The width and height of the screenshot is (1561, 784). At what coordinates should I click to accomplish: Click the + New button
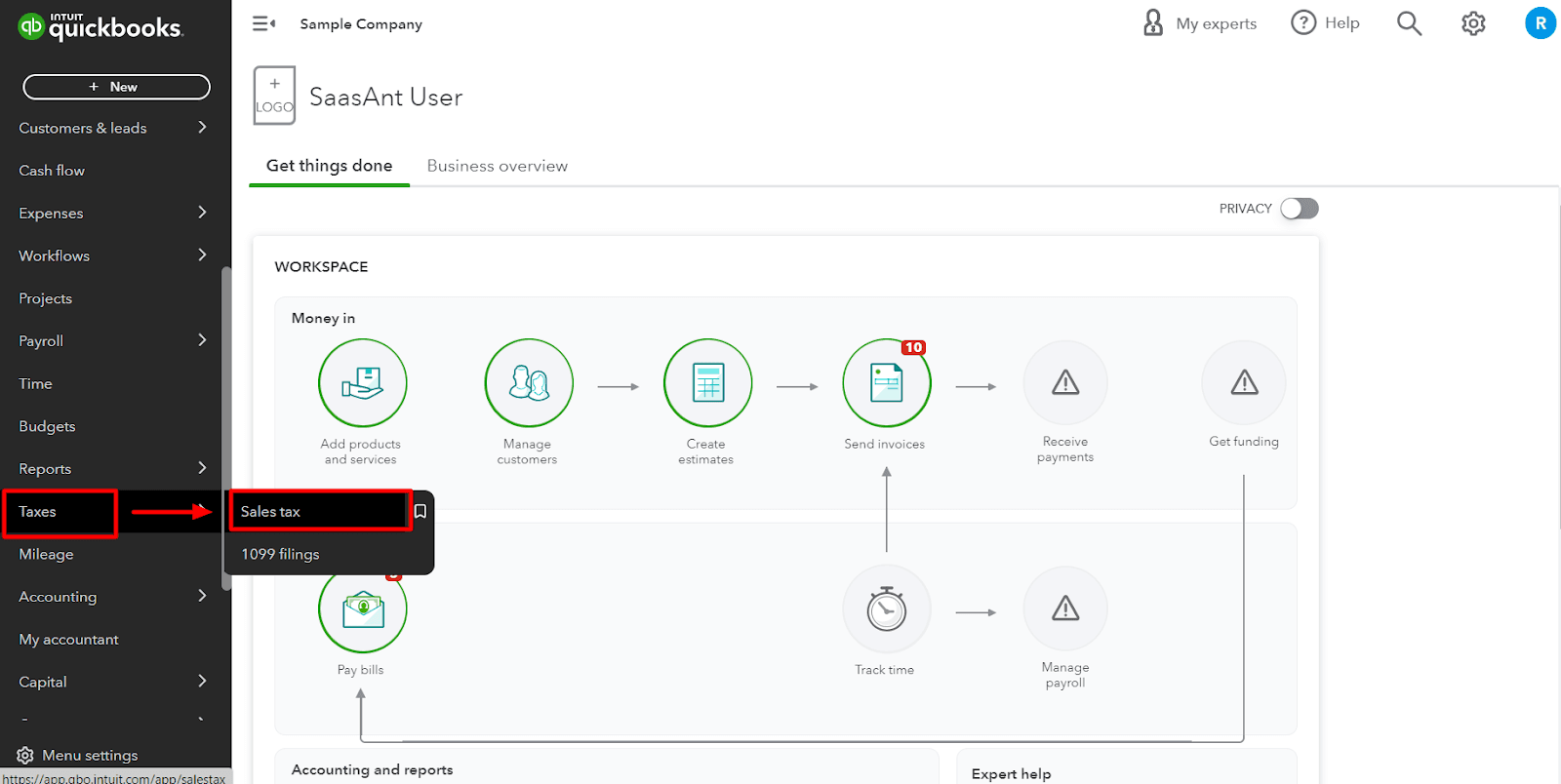point(116,87)
